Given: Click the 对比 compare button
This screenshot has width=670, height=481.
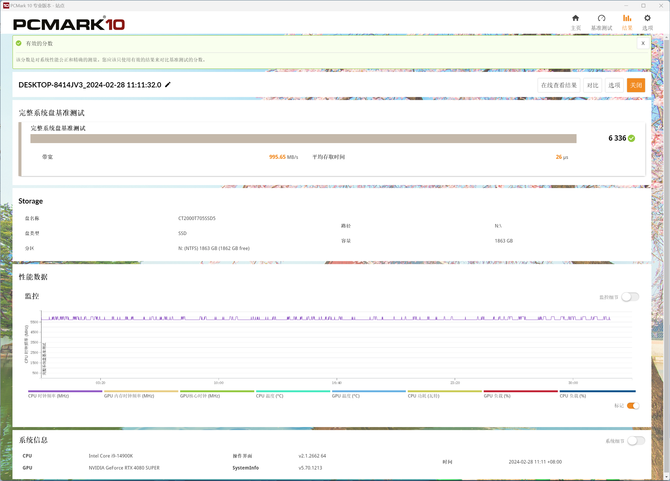Looking at the screenshot, I should pos(592,85).
